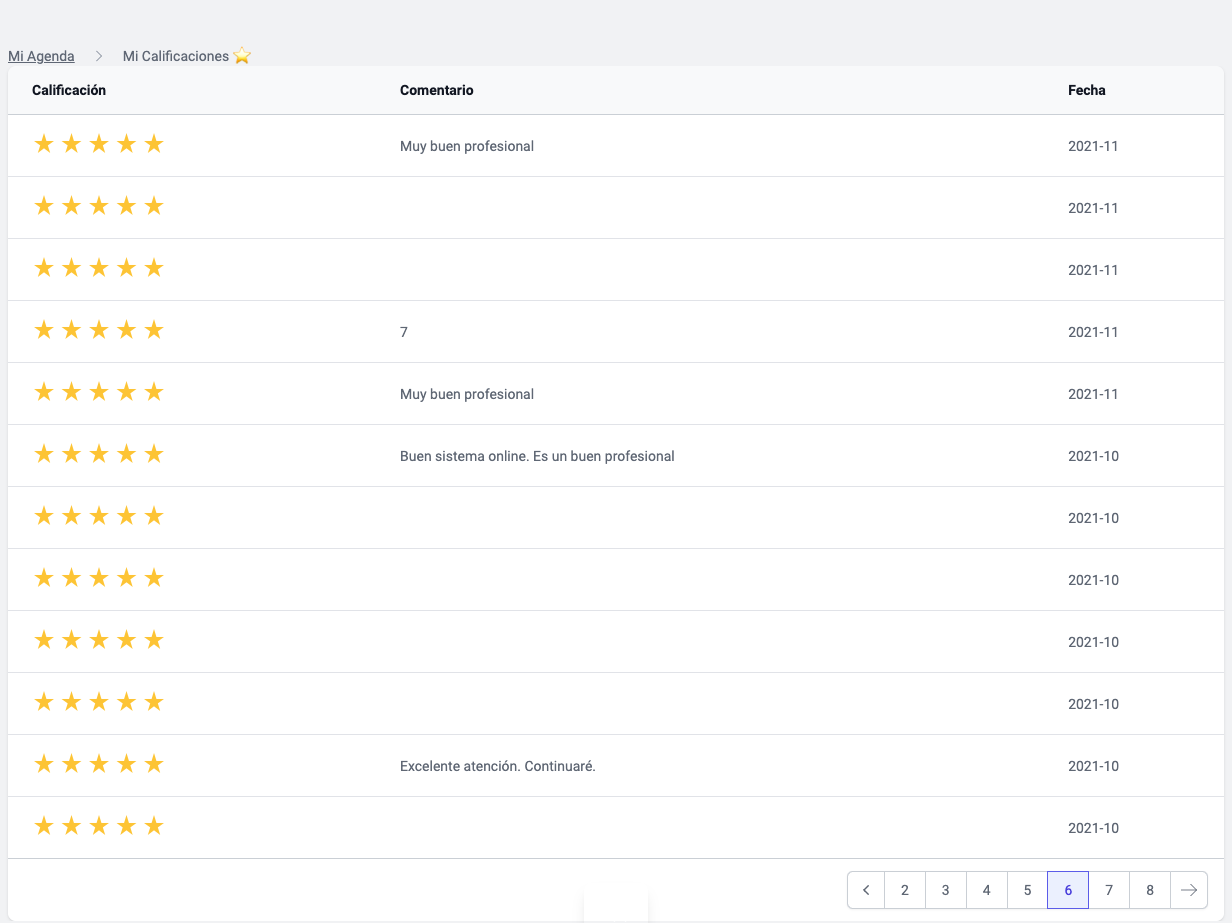Select page 5 in pagination
Viewport: 1232px width, 923px height.
pos(1028,890)
